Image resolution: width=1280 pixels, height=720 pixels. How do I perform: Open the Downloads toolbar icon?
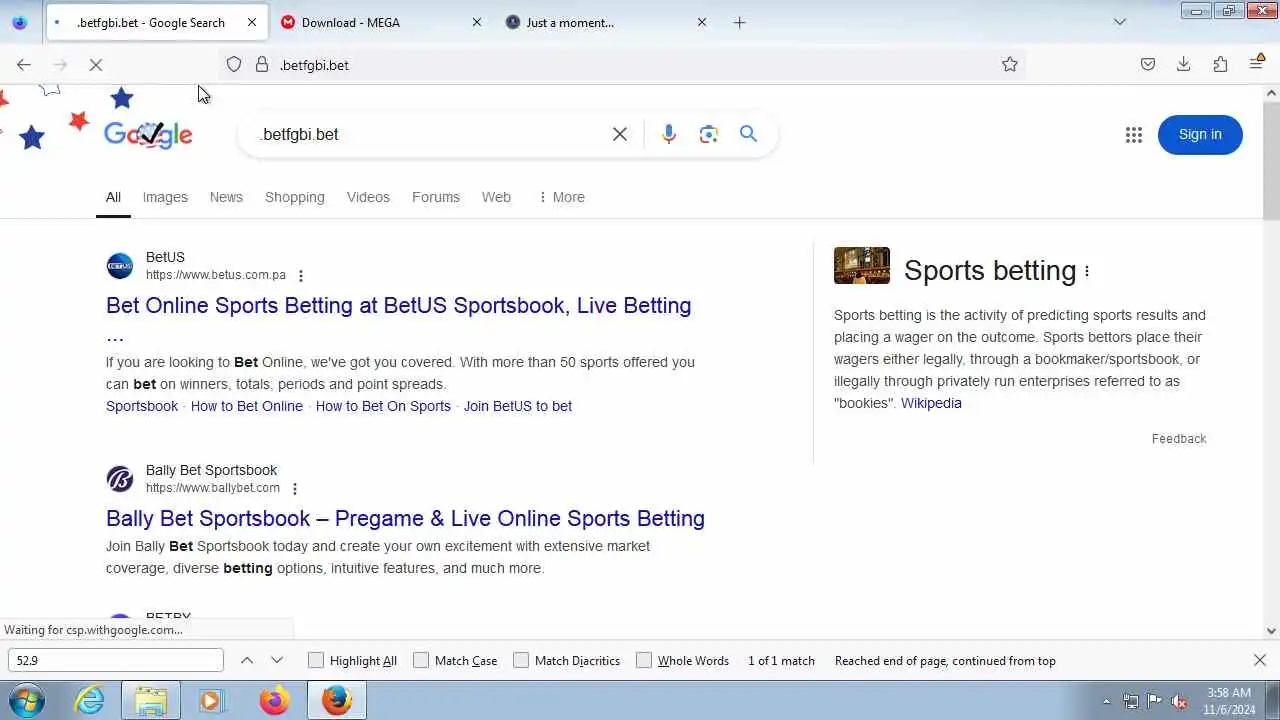coord(1184,64)
